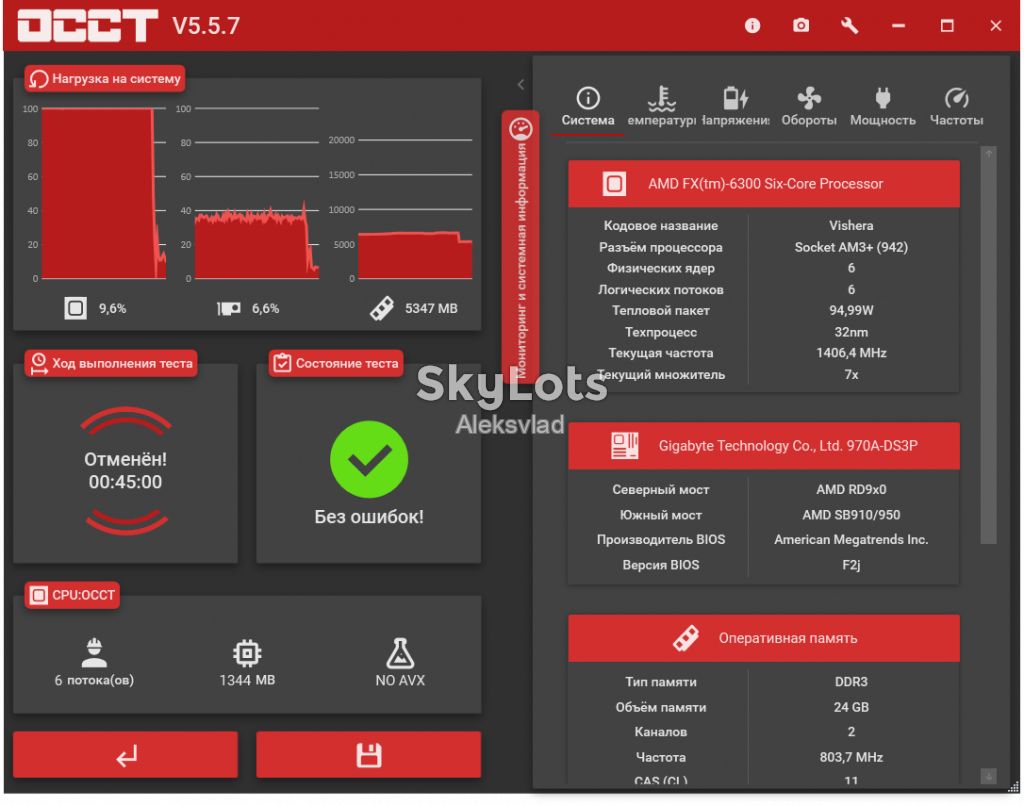Click the CPU:OCCT section label
This screenshot has width=1024, height=806.
coord(72,595)
